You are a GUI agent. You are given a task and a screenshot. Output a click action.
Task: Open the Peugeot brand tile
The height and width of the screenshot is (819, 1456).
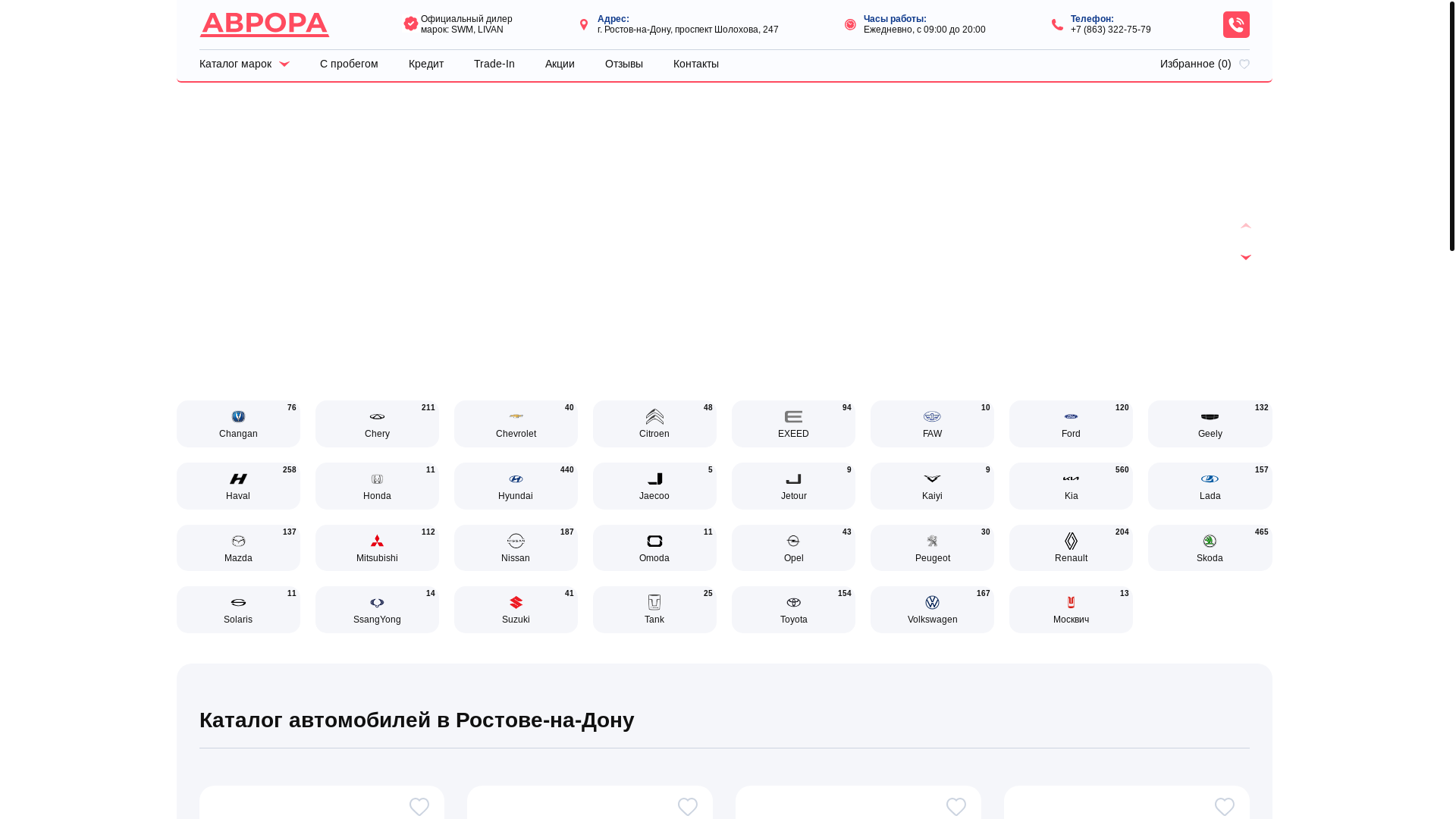click(x=932, y=548)
